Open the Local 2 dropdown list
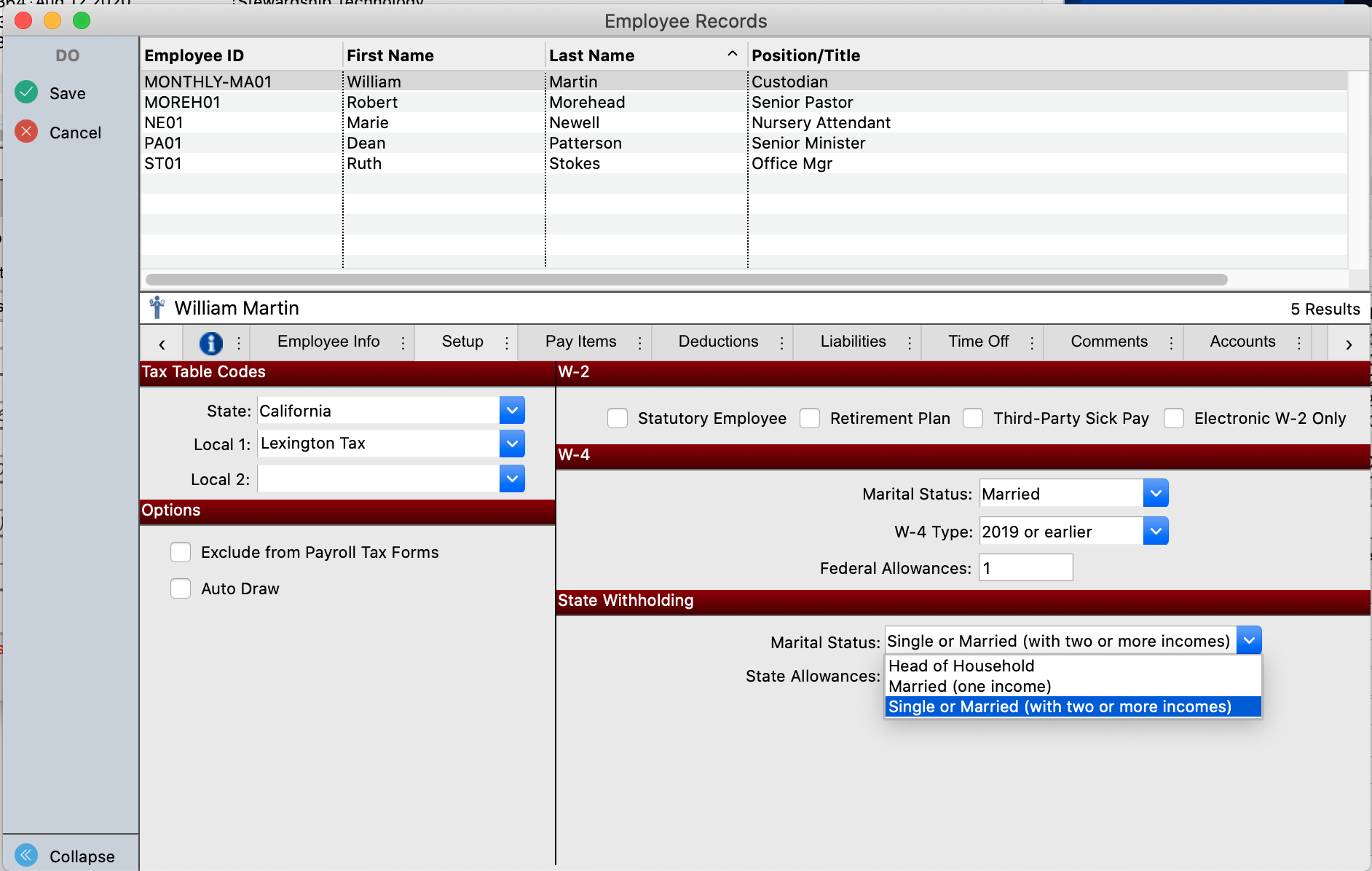The height and width of the screenshot is (871, 1372). (x=512, y=479)
